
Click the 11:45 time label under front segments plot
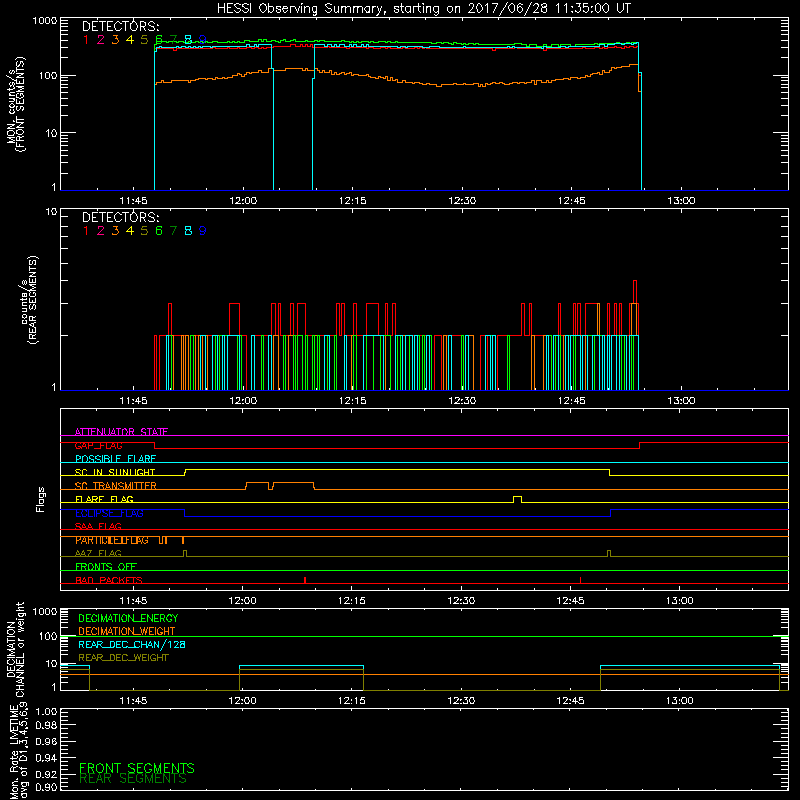pyautogui.click(x=133, y=201)
